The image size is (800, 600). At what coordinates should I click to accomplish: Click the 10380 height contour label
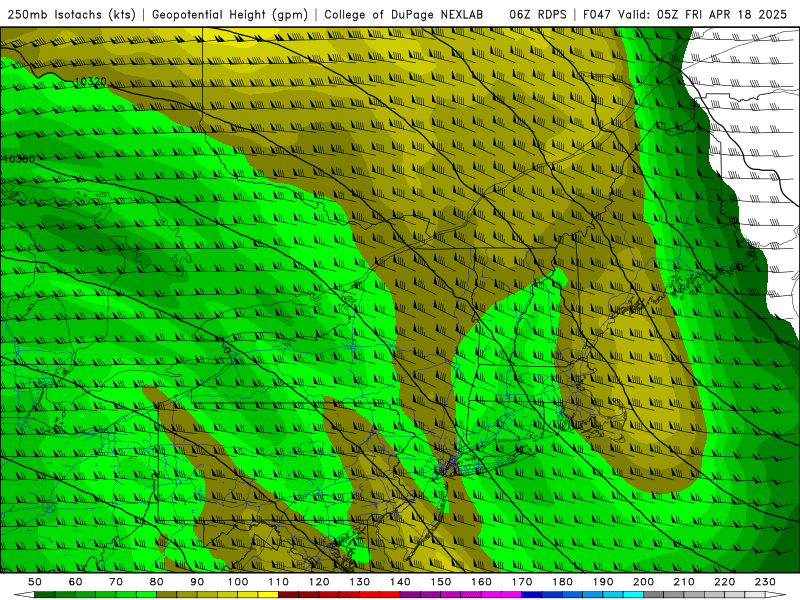19,159
